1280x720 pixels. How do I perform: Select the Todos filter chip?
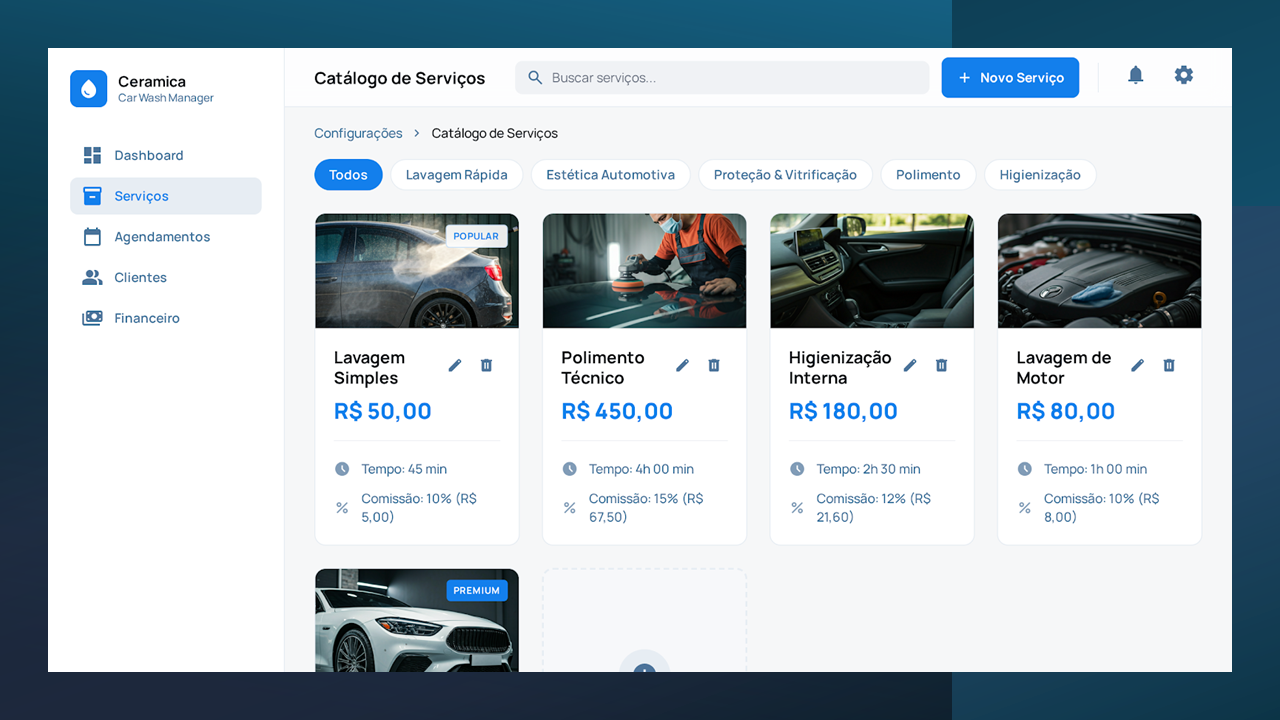(x=348, y=175)
